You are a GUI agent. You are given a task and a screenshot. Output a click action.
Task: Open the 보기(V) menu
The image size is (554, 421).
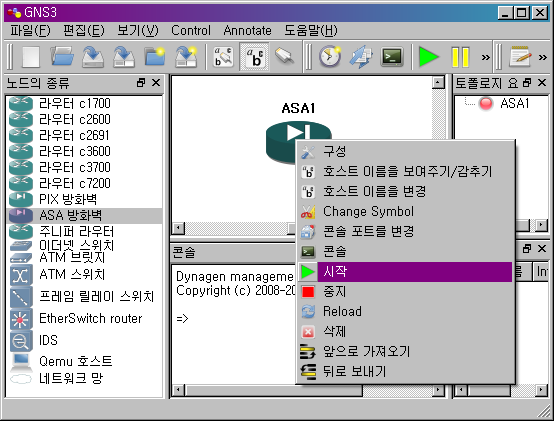(138, 31)
